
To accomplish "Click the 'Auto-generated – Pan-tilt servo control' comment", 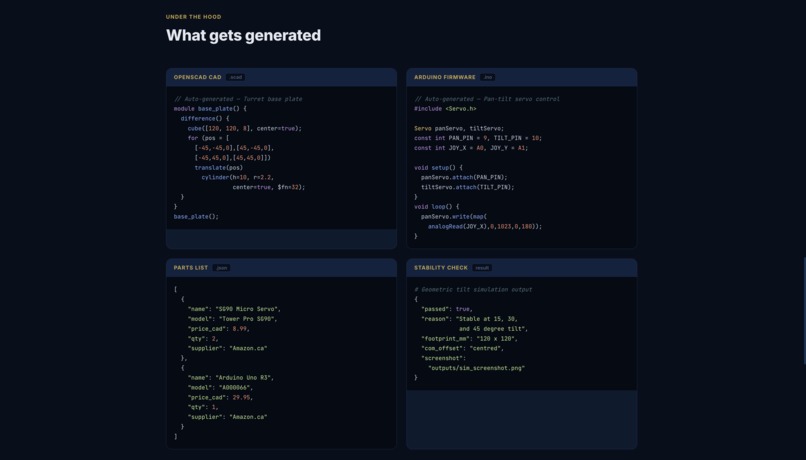I will [487, 99].
